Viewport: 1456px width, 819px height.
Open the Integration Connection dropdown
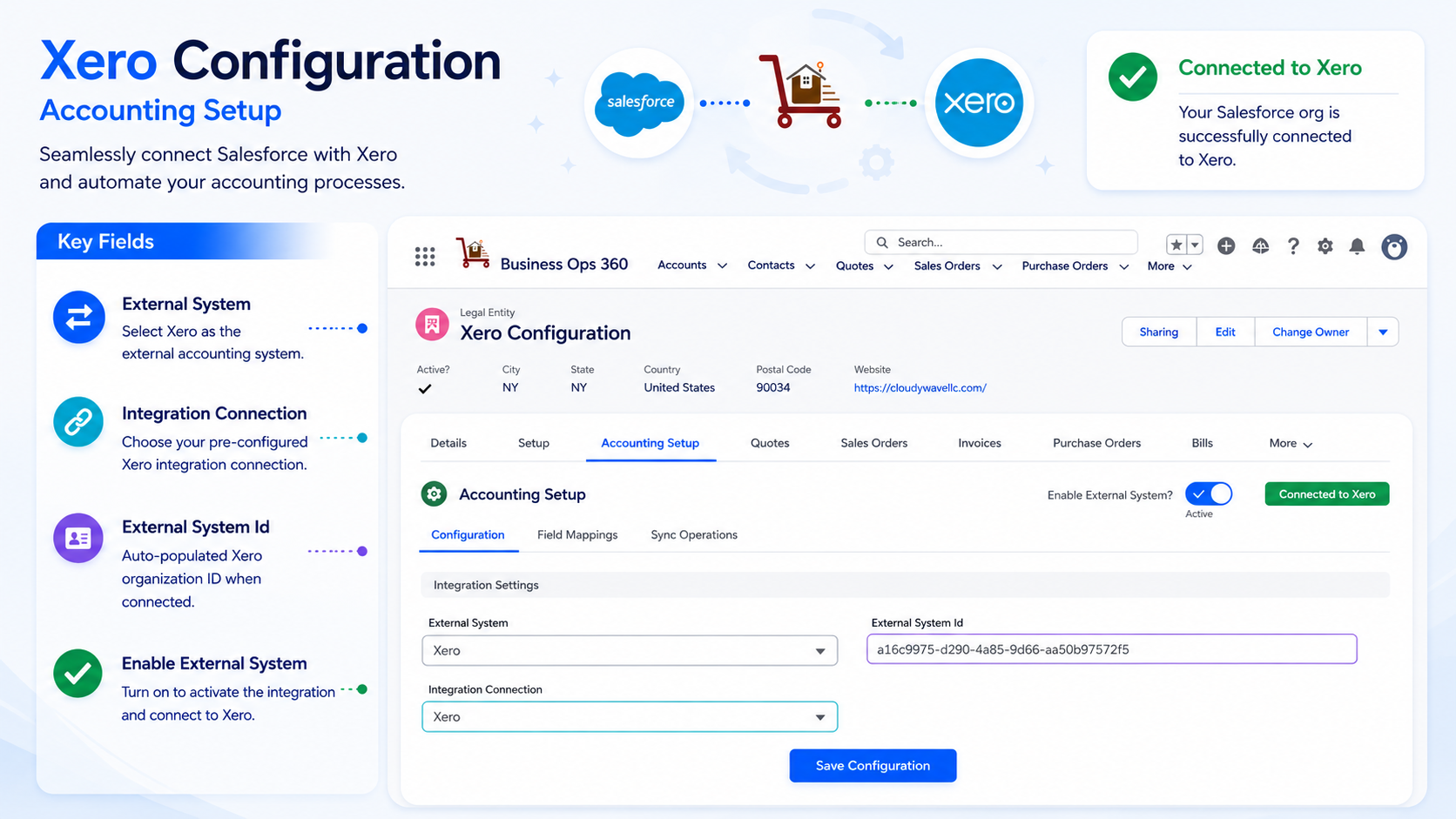[630, 717]
